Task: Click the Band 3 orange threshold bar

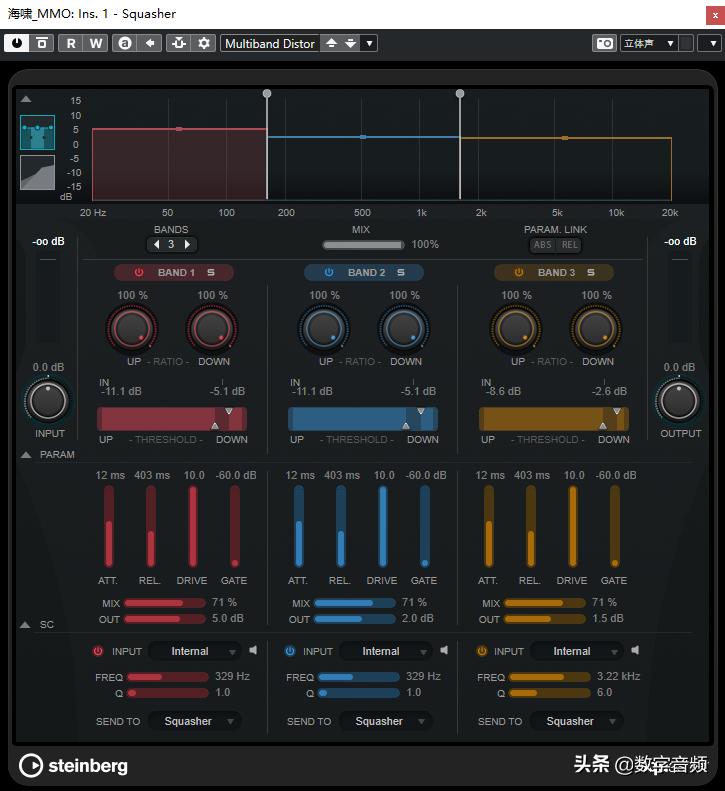Action: point(554,419)
